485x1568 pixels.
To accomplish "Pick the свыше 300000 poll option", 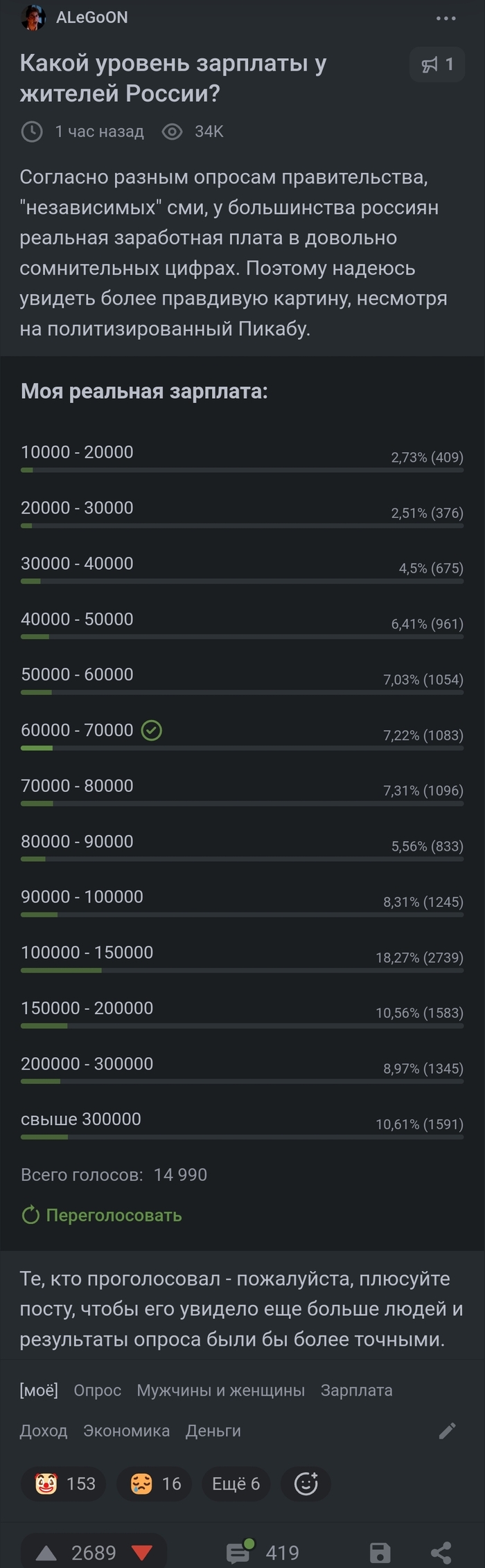I will tap(242, 1124).
